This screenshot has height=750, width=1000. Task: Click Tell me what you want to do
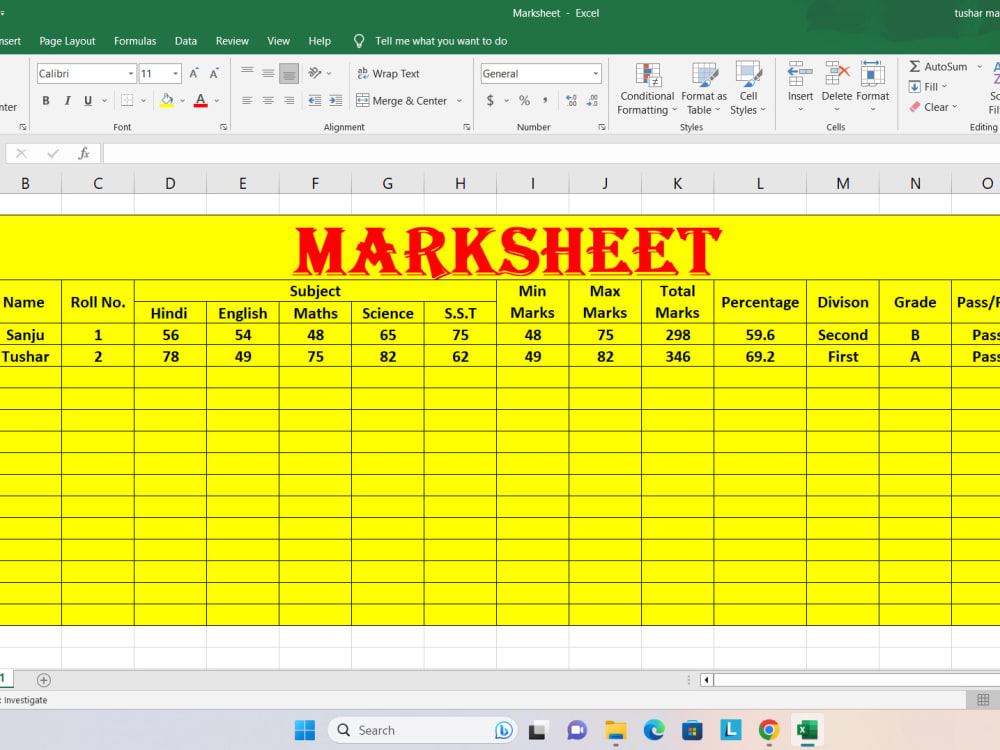441,41
